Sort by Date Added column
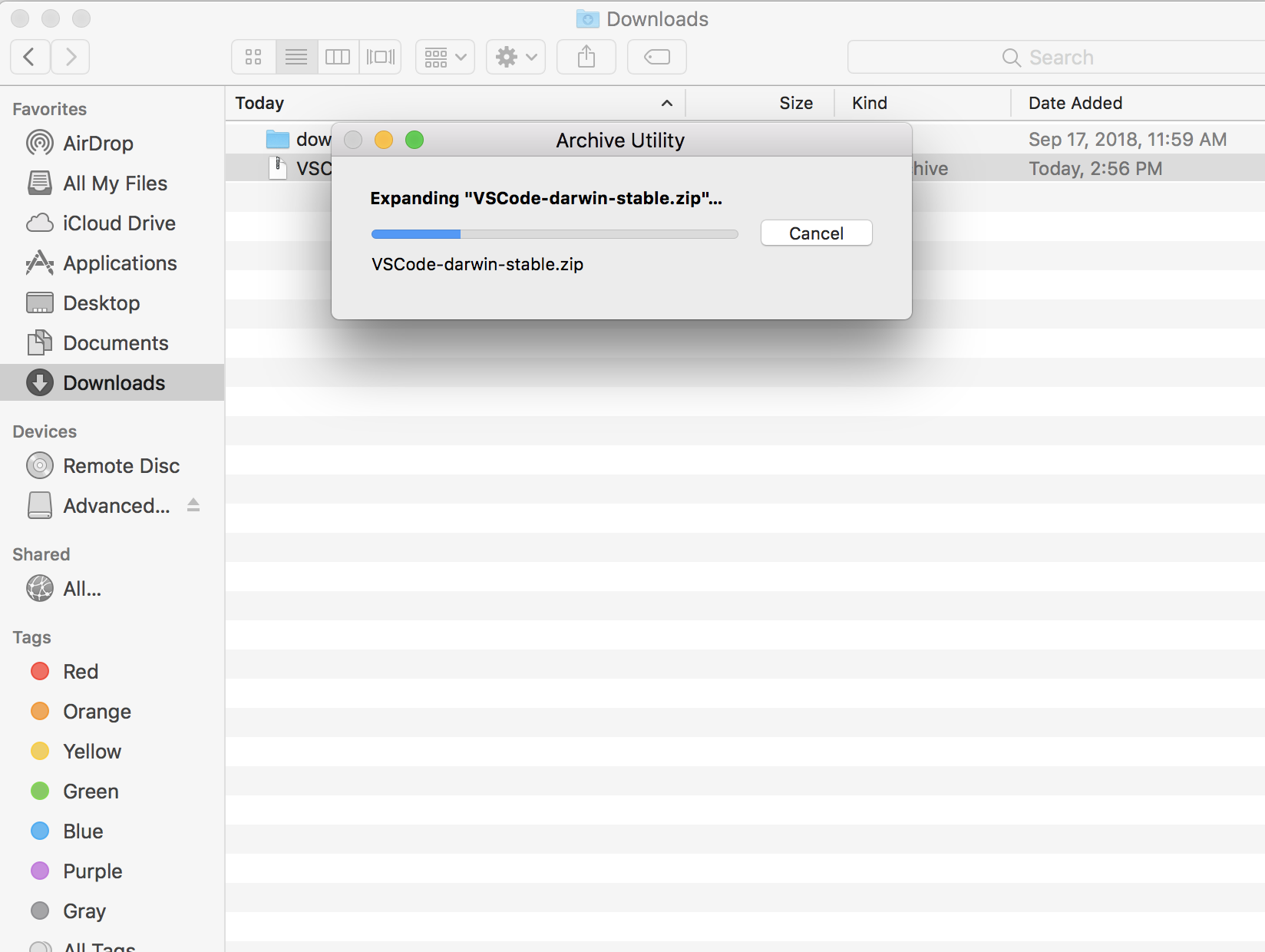 click(x=1075, y=103)
